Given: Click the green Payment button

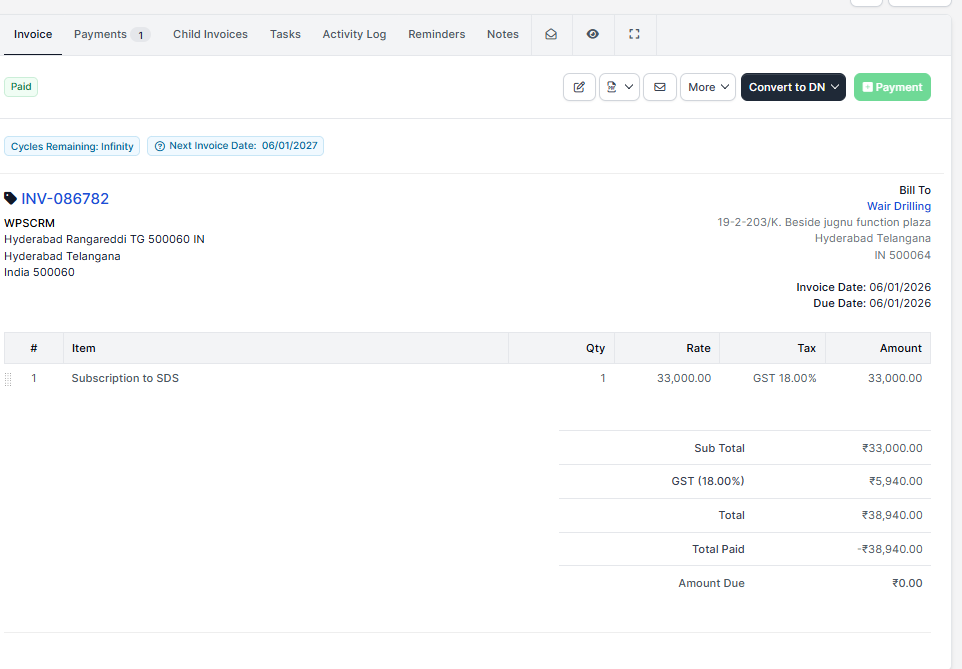Looking at the screenshot, I should (892, 87).
